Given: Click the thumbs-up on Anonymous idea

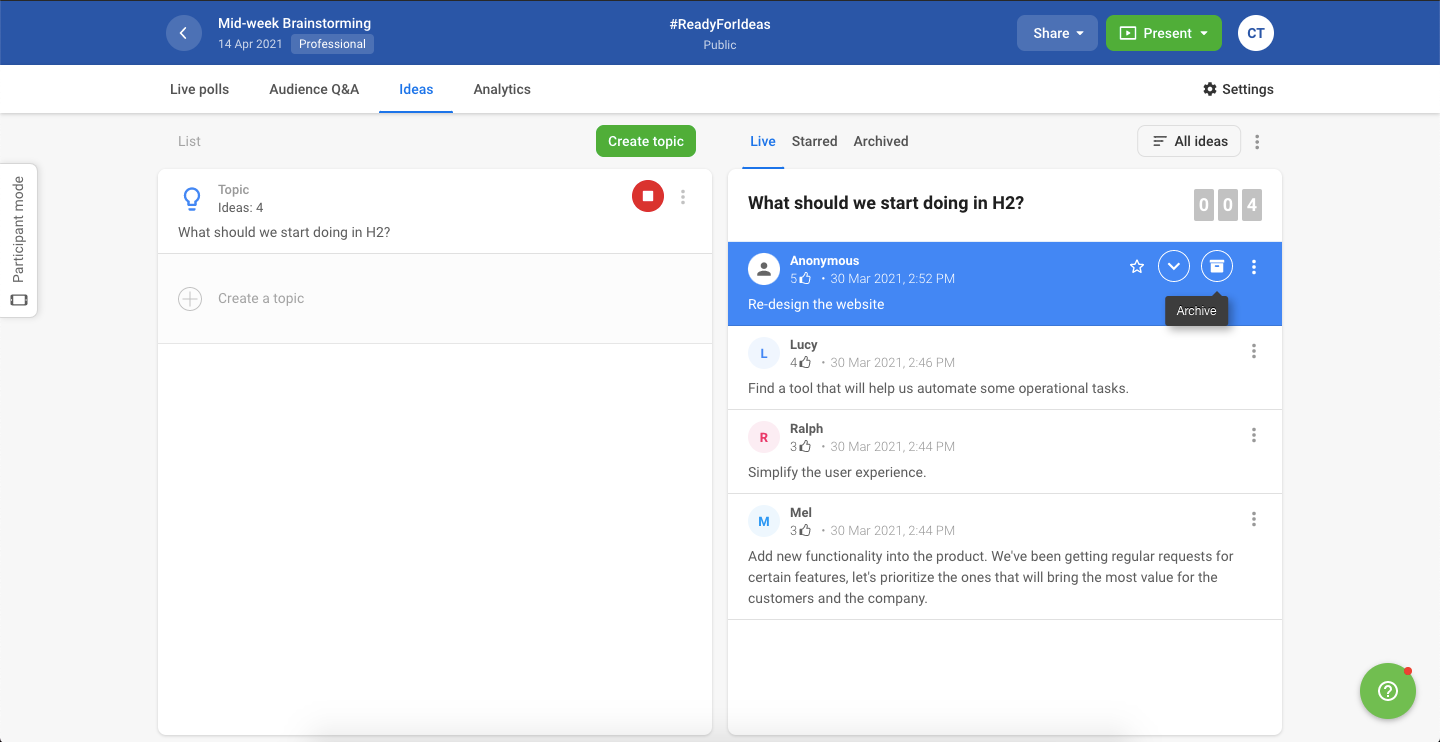Looking at the screenshot, I should (x=805, y=278).
